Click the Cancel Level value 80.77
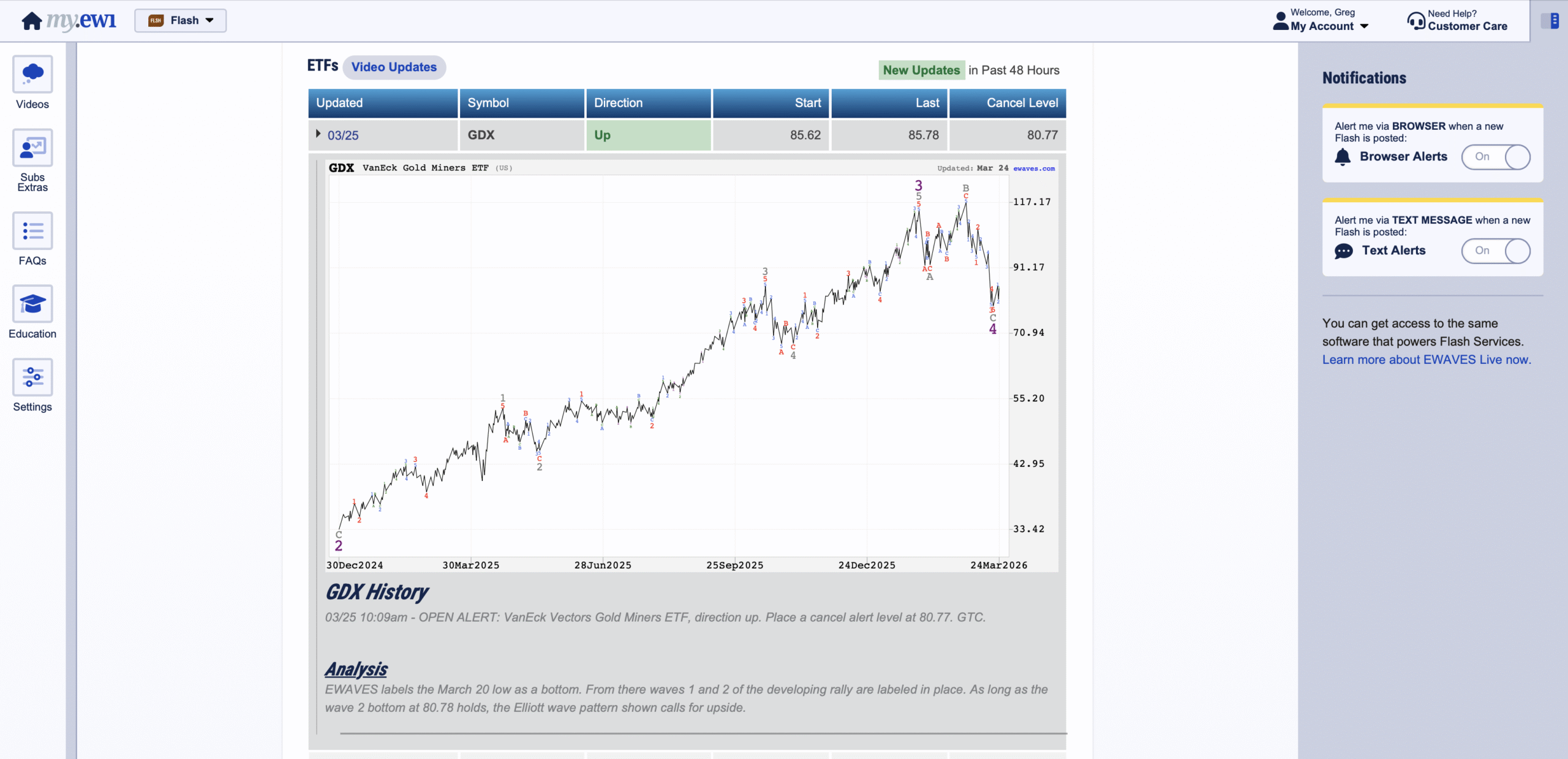 (x=1042, y=135)
